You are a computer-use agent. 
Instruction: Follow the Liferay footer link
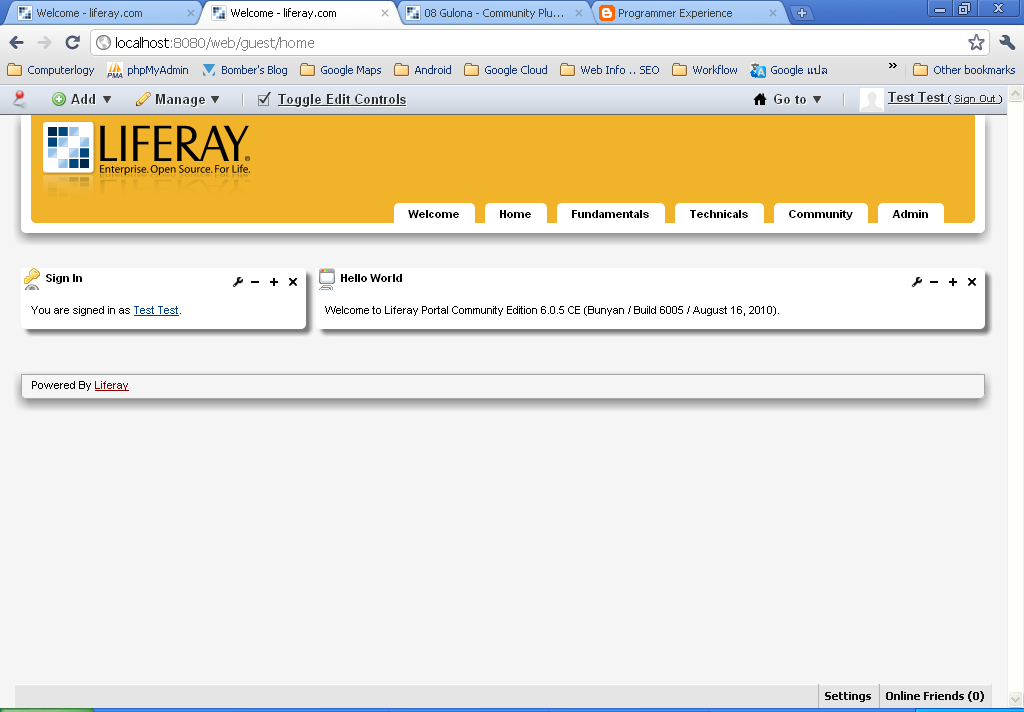(x=112, y=385)
